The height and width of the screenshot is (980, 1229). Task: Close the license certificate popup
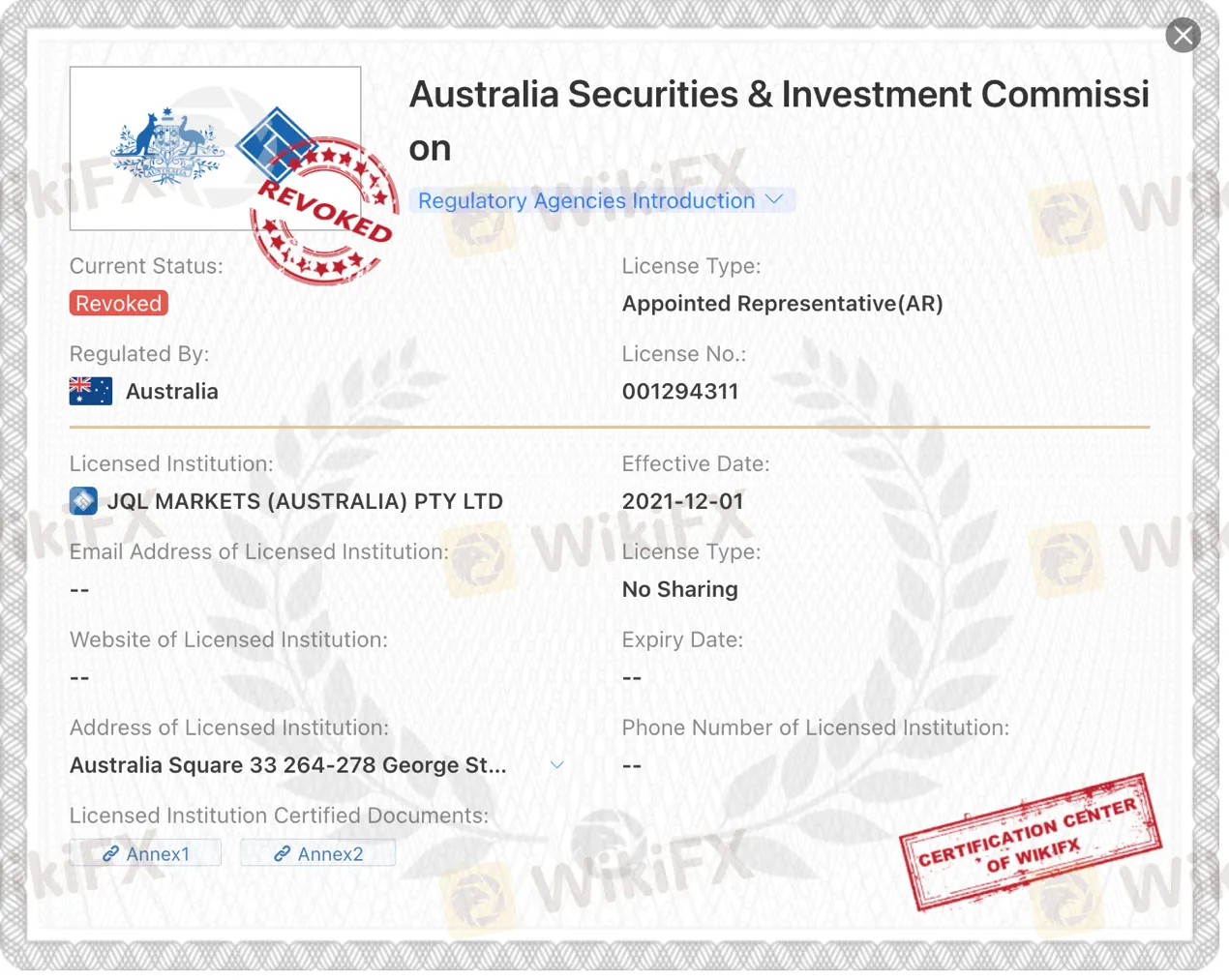click(1183, 36)
